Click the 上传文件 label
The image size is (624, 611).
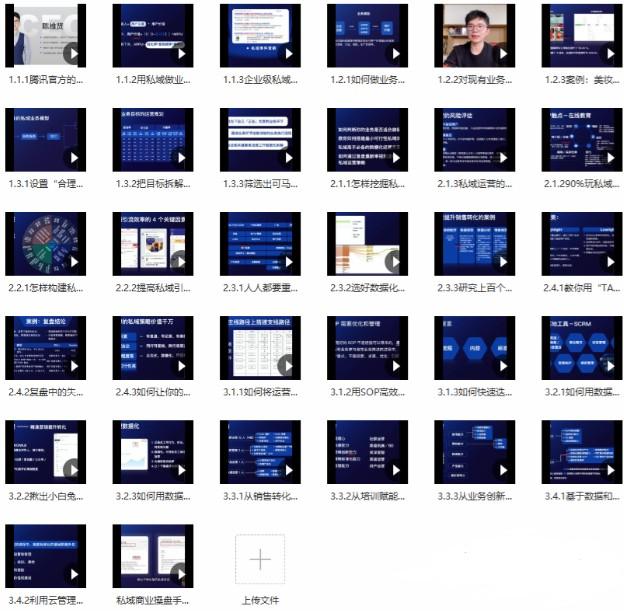259,600
